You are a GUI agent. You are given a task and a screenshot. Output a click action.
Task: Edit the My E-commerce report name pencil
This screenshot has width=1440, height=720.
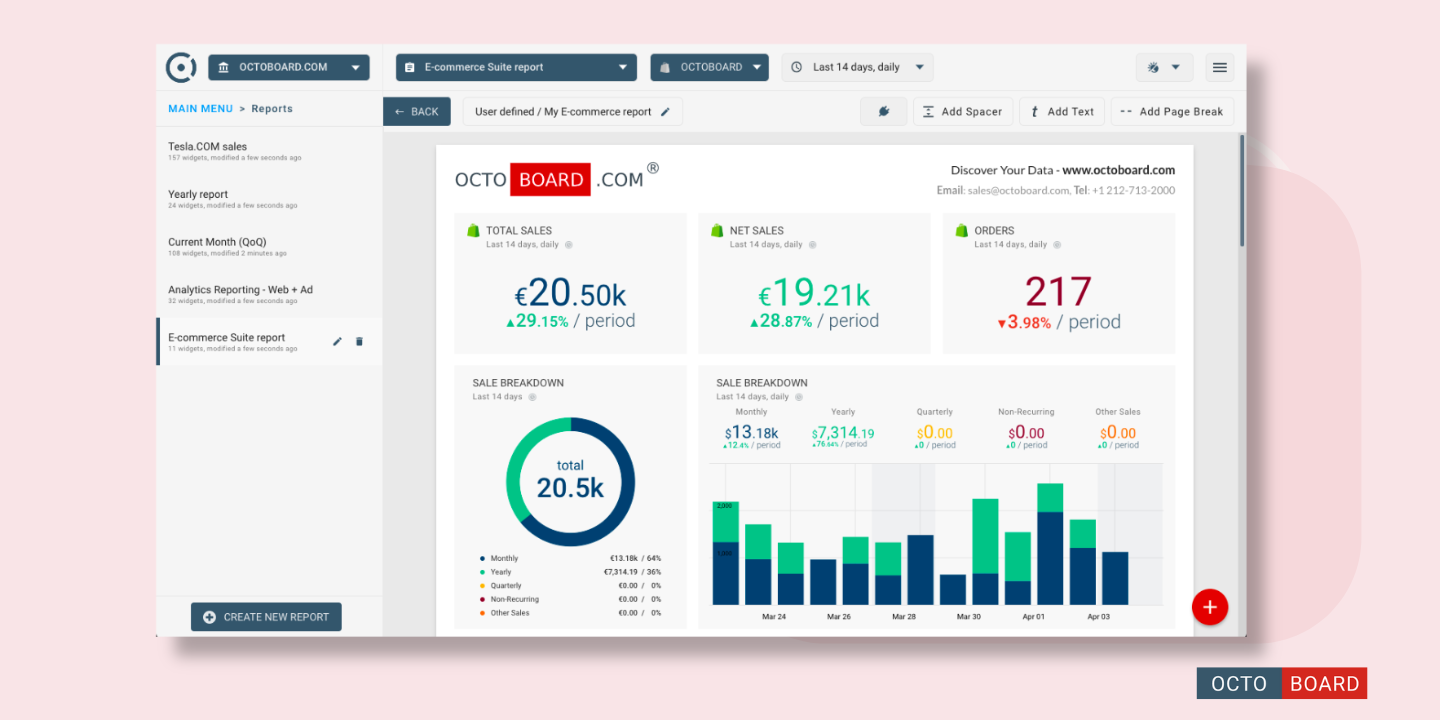pyautogui.click(x=666, y=112)
